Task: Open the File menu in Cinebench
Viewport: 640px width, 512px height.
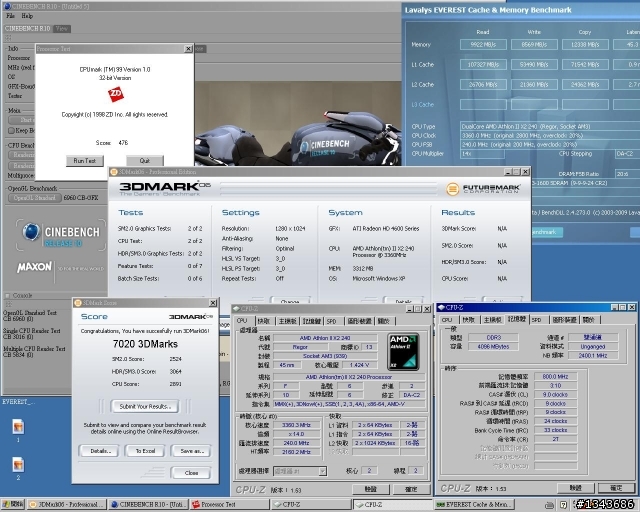Action: [11, 16]
